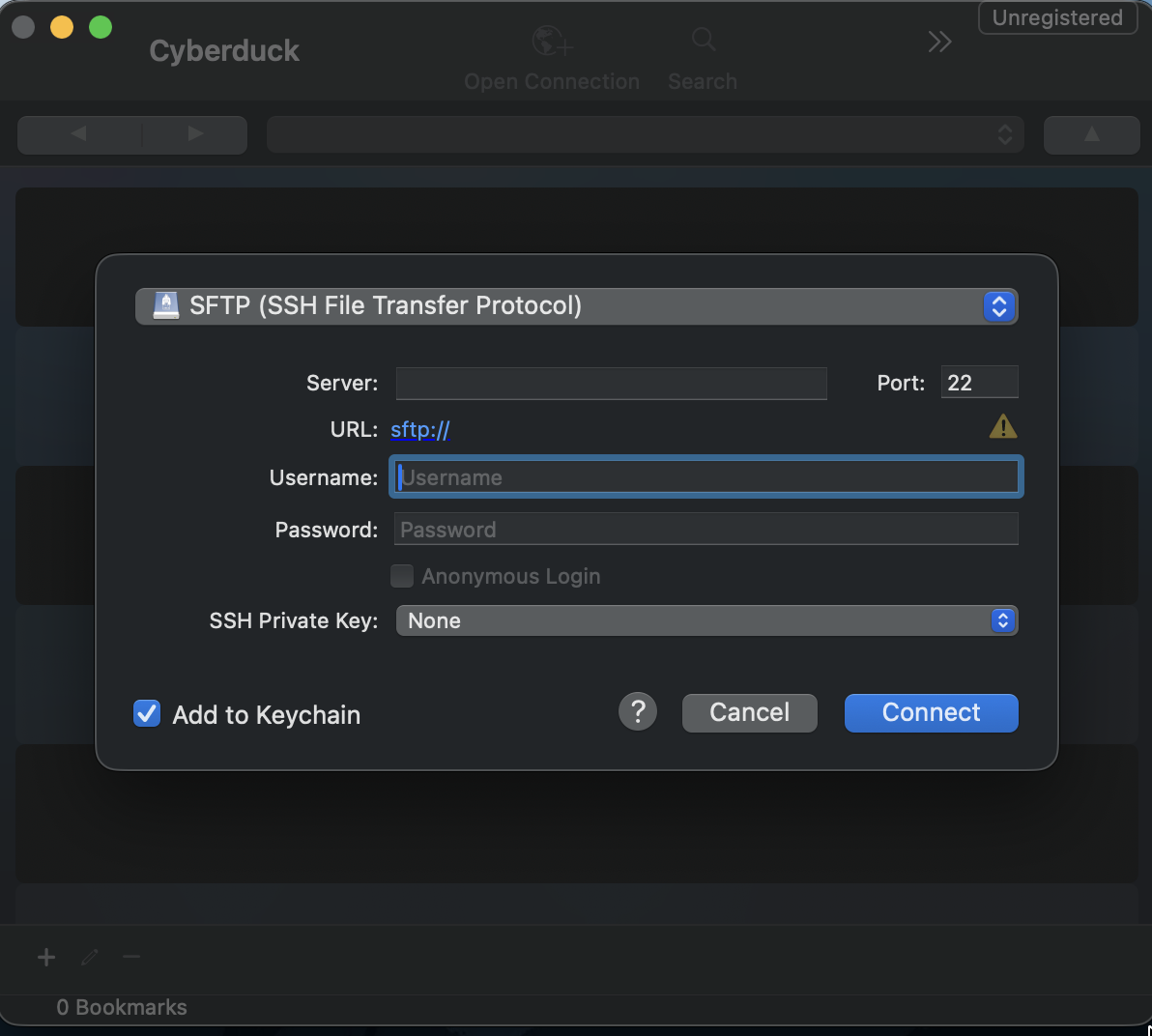Image resolution: width=1152 pixels, height=1036 pixels.
Task: Open the SSH Private Key dropdown
Action: 706,620
